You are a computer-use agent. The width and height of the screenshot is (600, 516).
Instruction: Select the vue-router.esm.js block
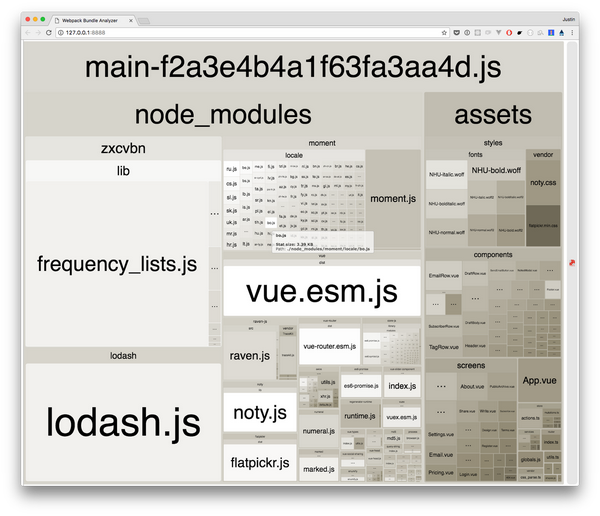point(329,346)
